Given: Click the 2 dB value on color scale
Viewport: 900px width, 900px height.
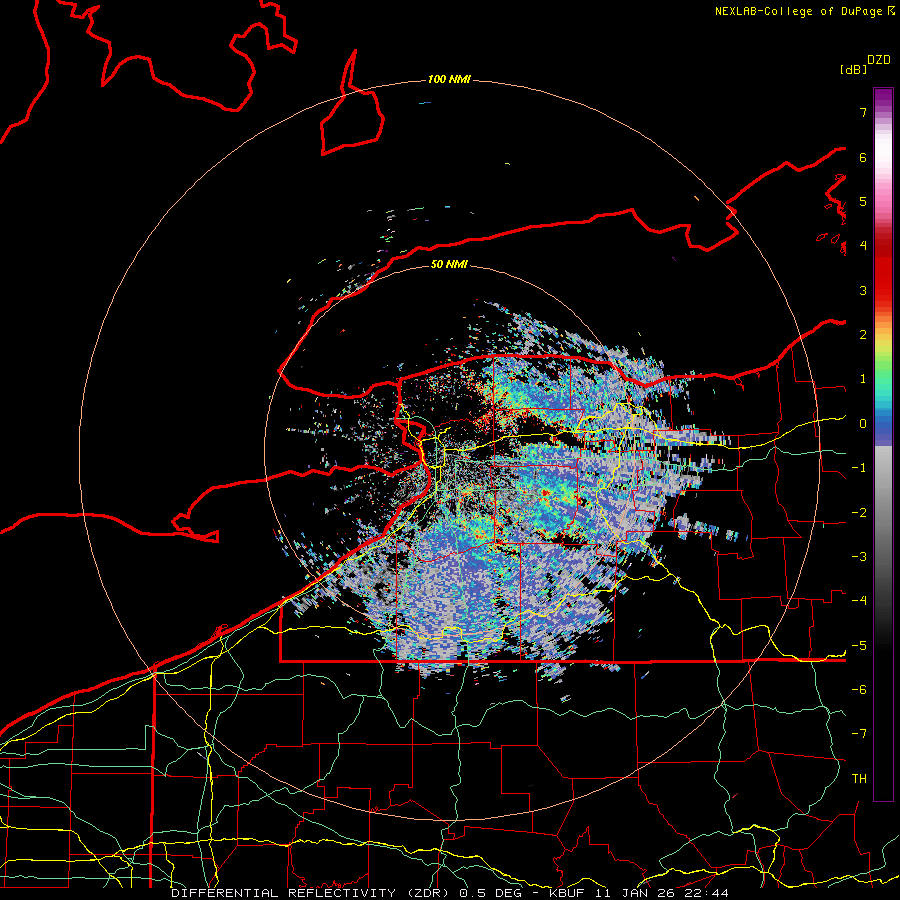Looking at the screenshot, I should [x=863, y=335].
